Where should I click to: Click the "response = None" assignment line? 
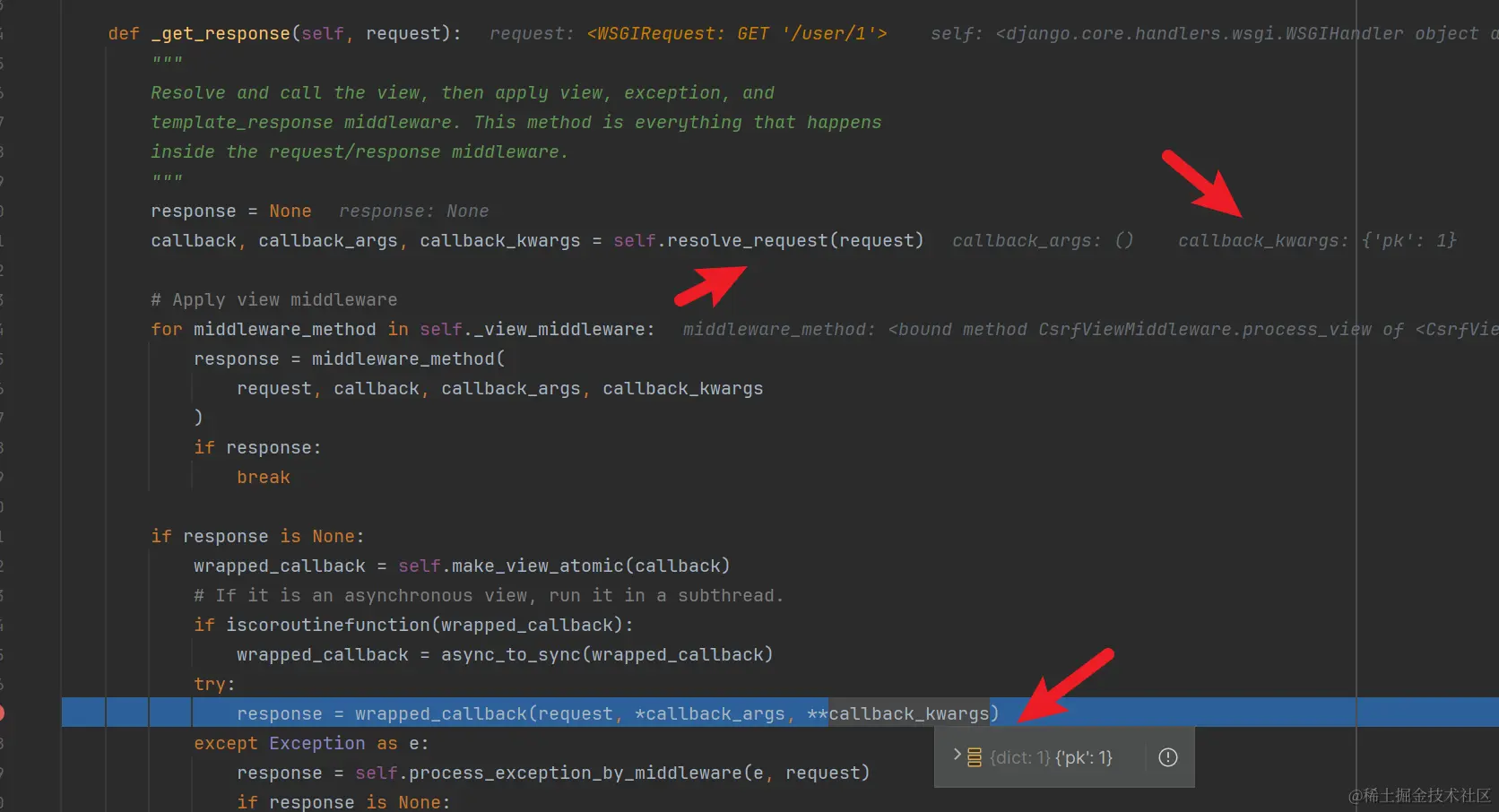click(231, 211)
